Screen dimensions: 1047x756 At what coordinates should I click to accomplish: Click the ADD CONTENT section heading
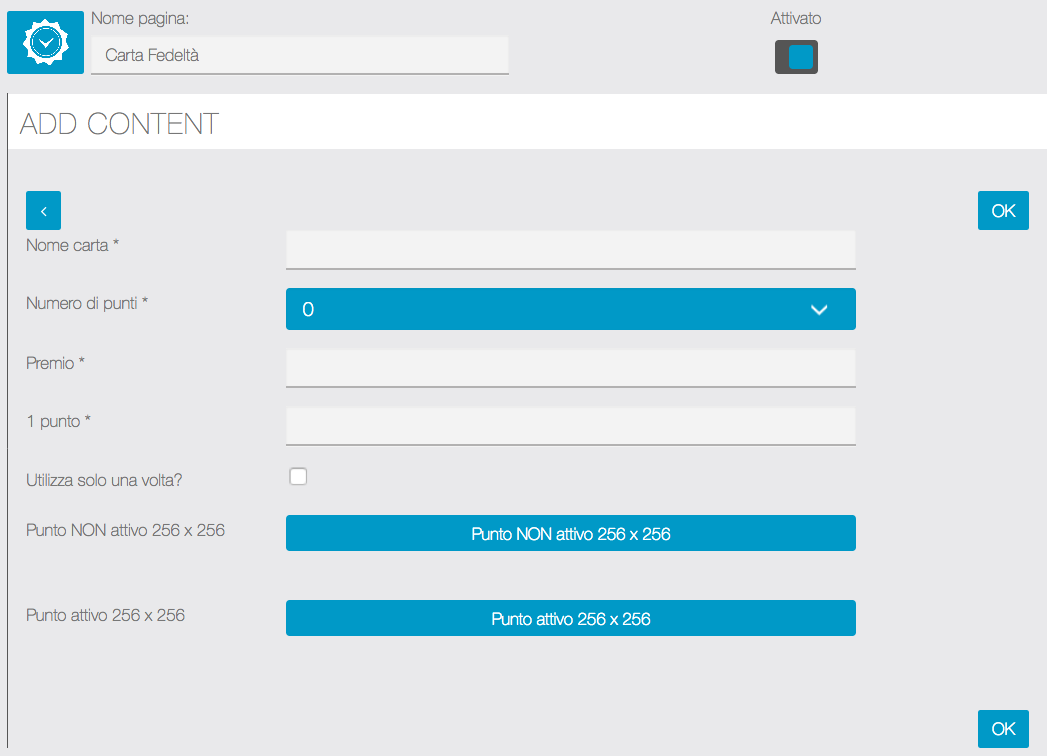click(x=119, y=124)
